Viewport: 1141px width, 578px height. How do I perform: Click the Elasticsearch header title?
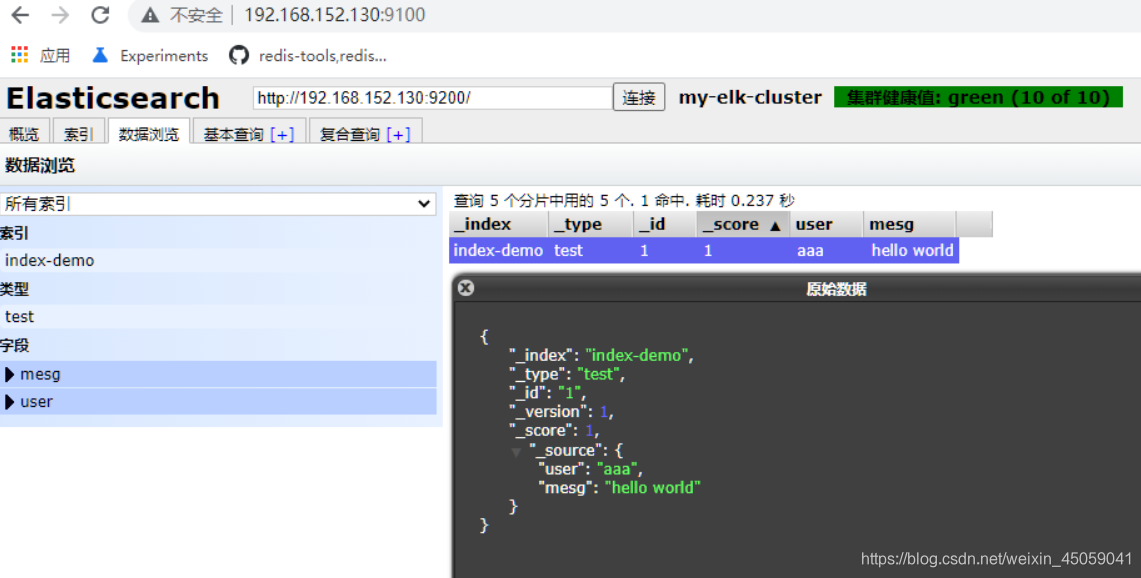pyautogui.click(x=113, y=98)
